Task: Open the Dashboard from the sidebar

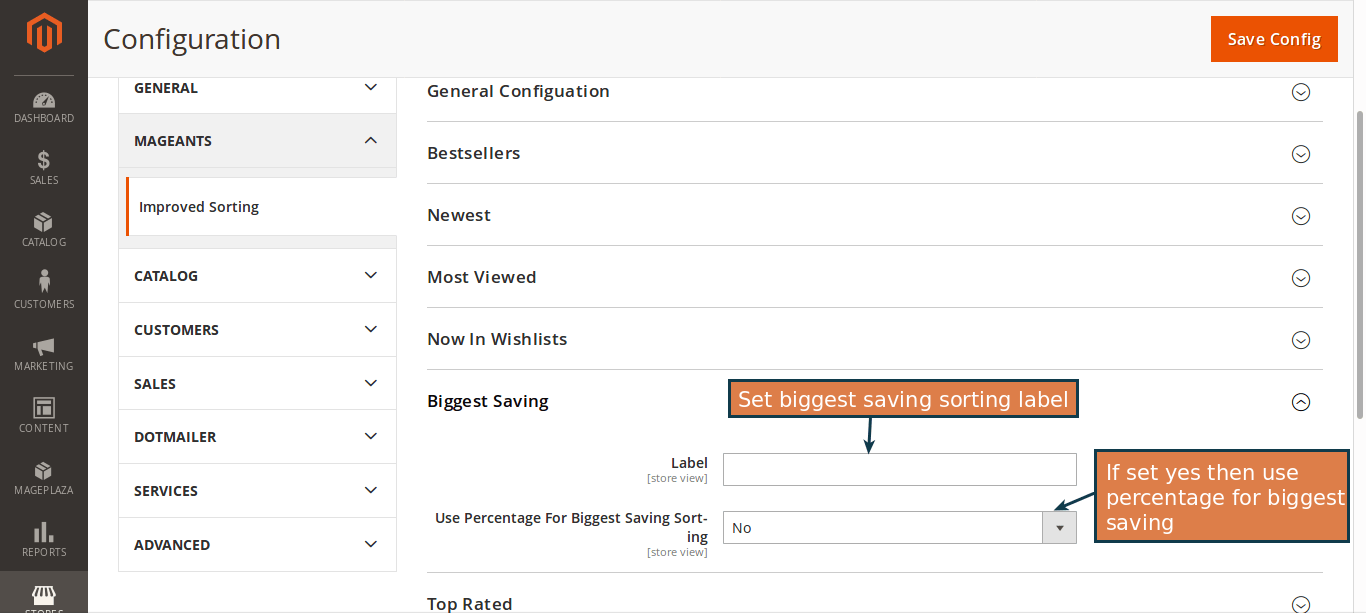Action: (43, 105)
